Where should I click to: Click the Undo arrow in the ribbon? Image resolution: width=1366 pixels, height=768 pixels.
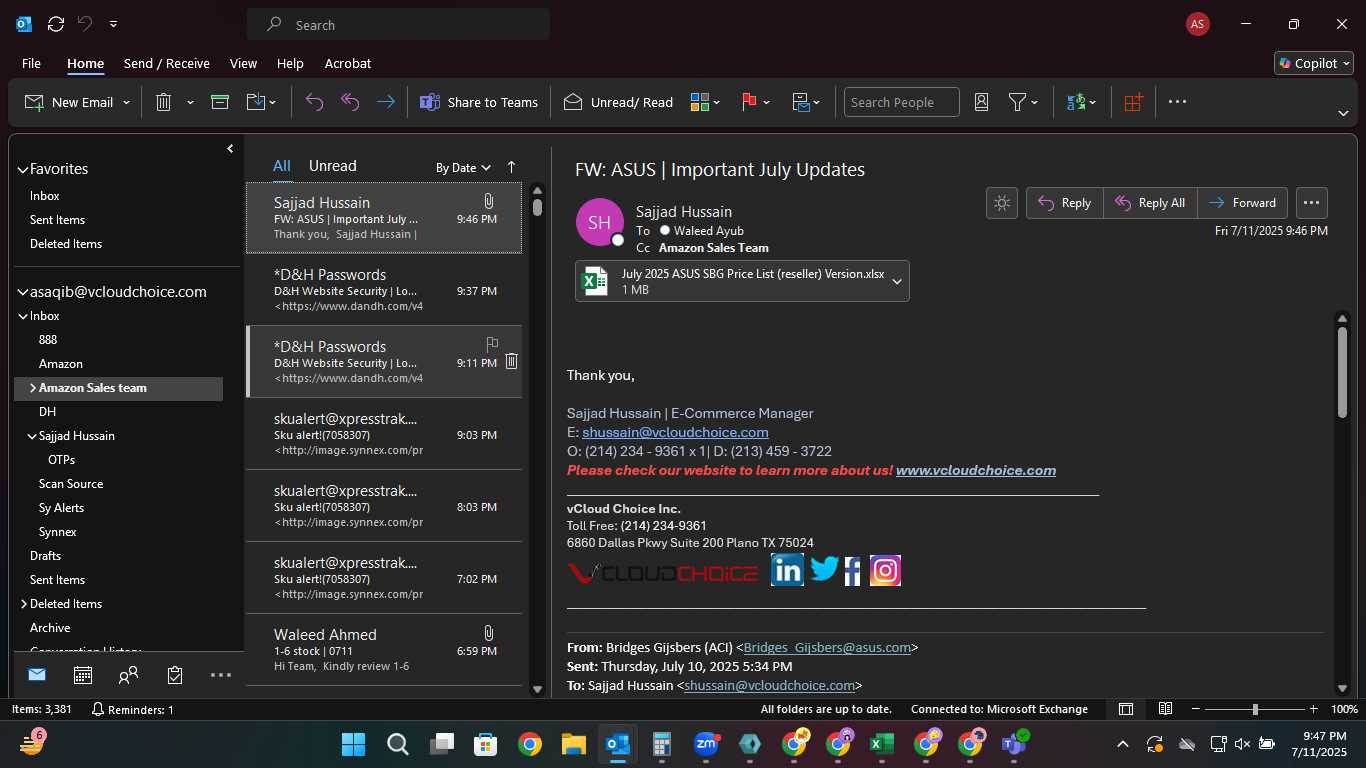pos(314,102)
